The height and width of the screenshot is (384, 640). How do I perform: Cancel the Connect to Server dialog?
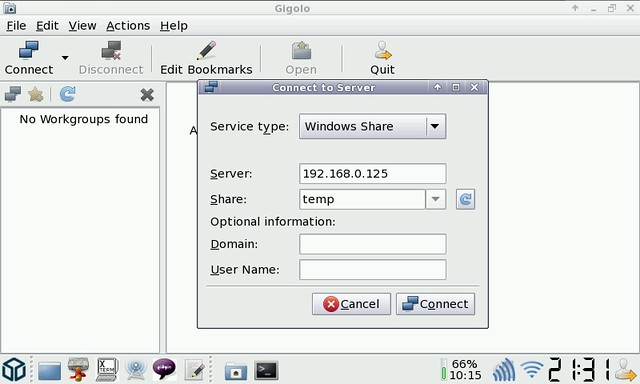[351, 304]
